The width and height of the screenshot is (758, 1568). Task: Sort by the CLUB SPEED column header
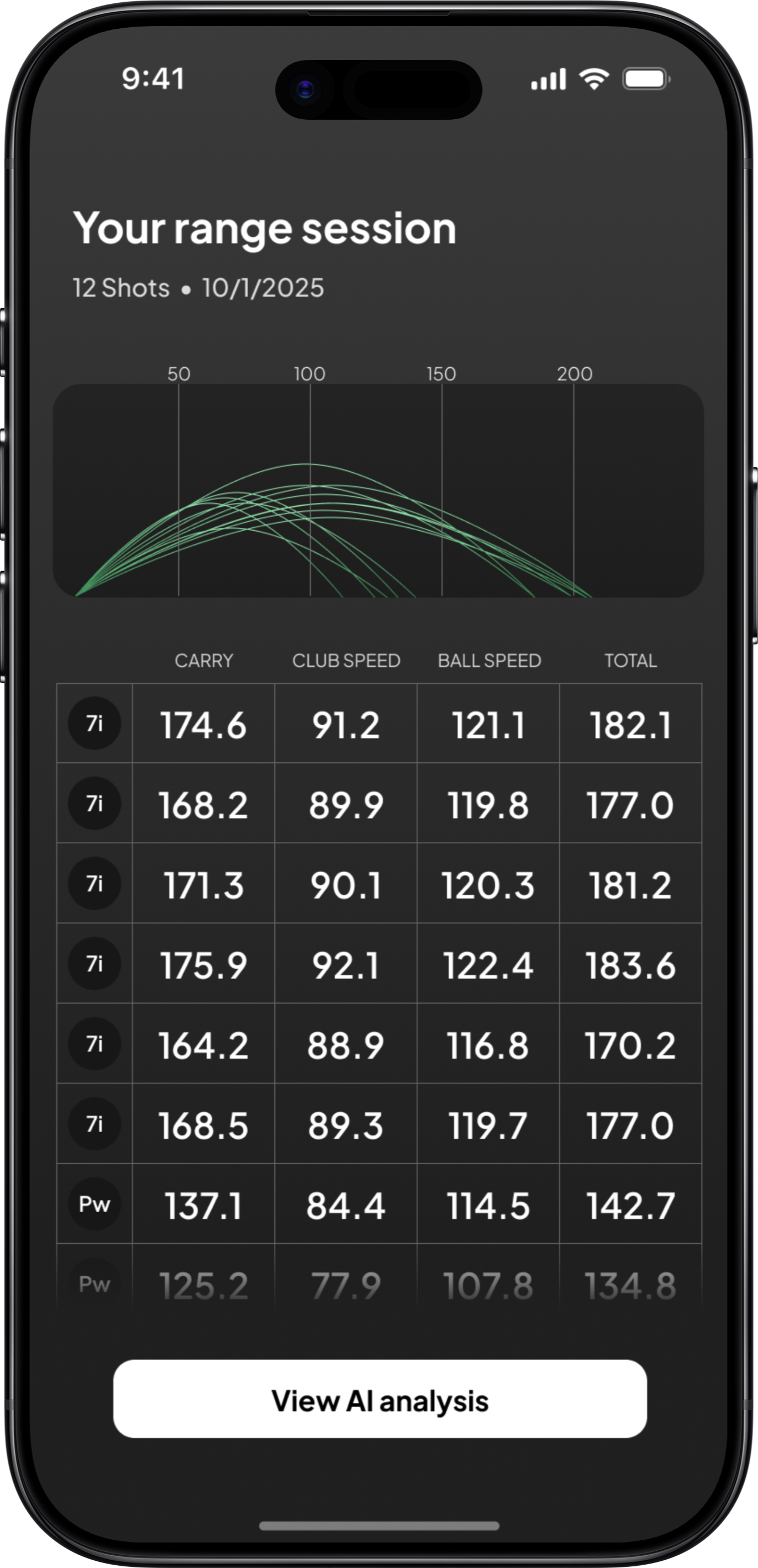(346, 660)
